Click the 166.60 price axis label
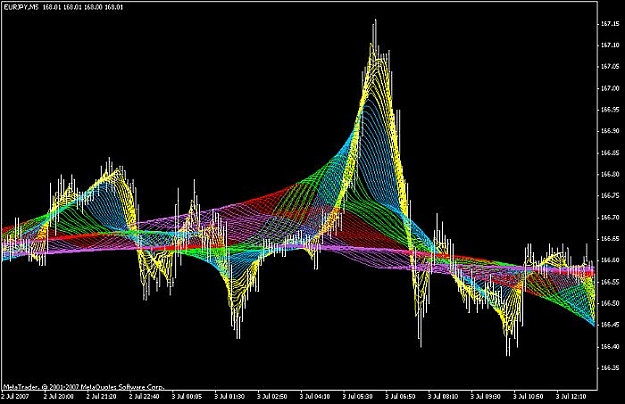 (610, 260)
